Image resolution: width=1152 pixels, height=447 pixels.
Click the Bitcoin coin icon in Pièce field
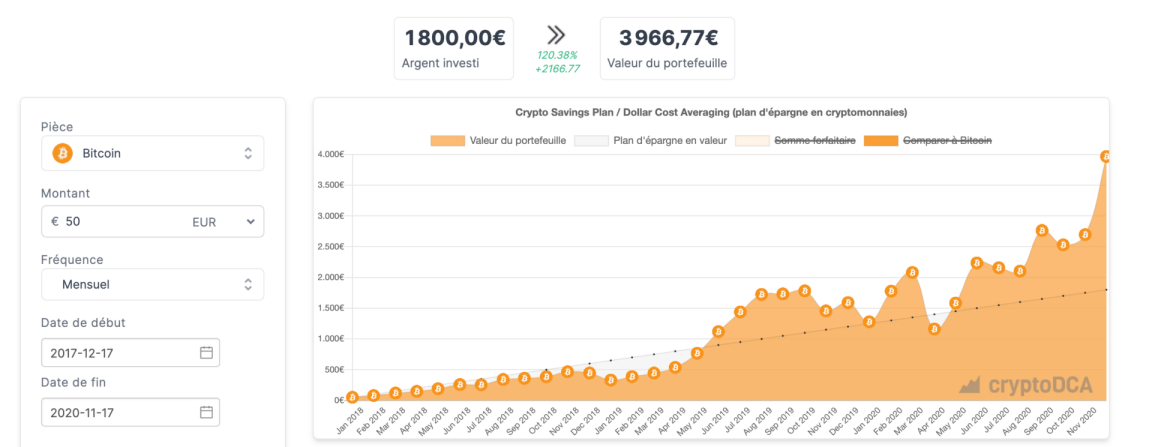pos(62,153)
